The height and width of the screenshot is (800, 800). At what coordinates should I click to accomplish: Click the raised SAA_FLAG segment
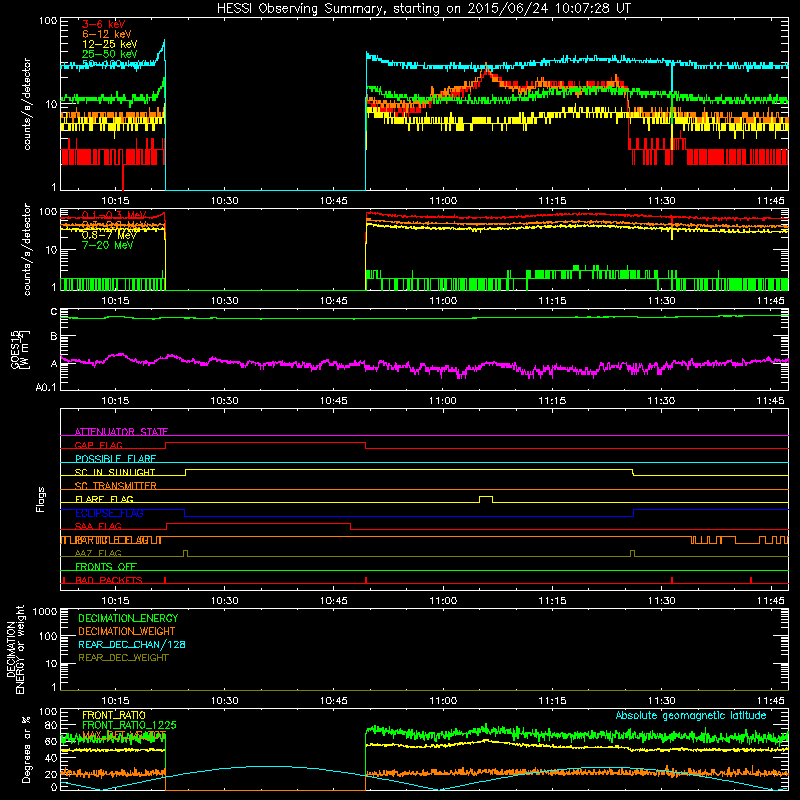[x=259, y=523]
